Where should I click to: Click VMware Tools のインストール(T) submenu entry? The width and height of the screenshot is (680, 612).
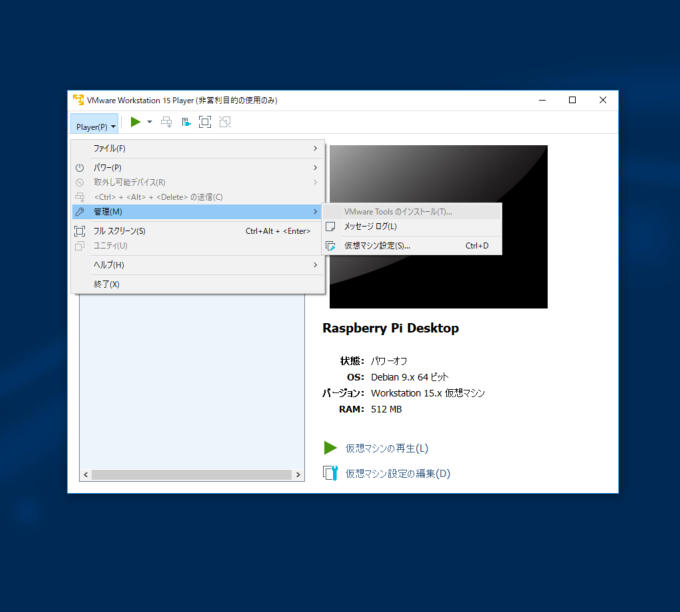pyautogui.click(x=412, y=212)
